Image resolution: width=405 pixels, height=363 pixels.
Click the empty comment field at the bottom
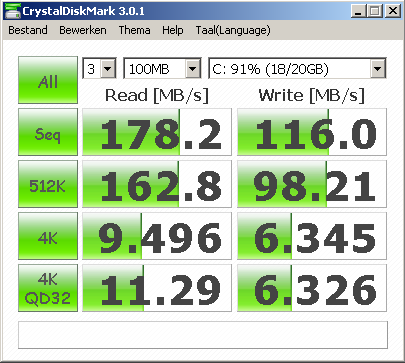[x=203, y=335]
